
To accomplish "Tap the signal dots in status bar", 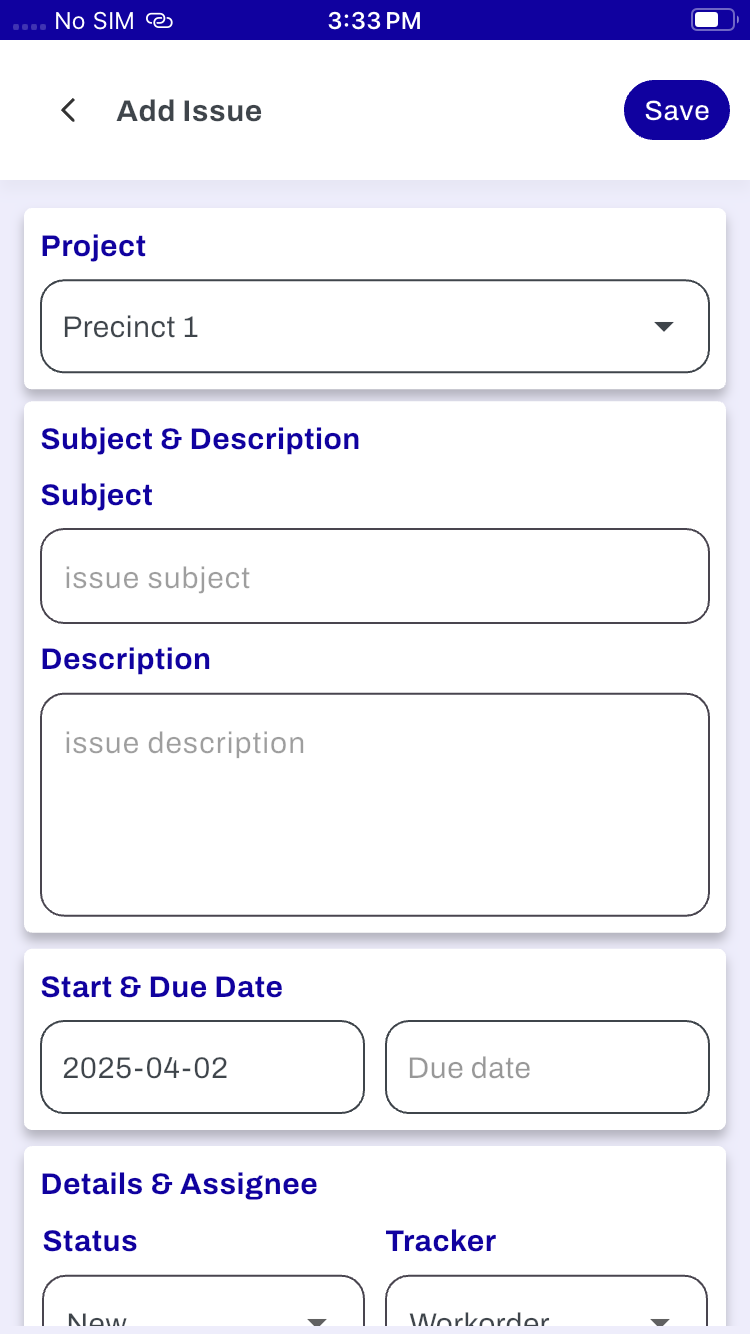I will (29, 23).
